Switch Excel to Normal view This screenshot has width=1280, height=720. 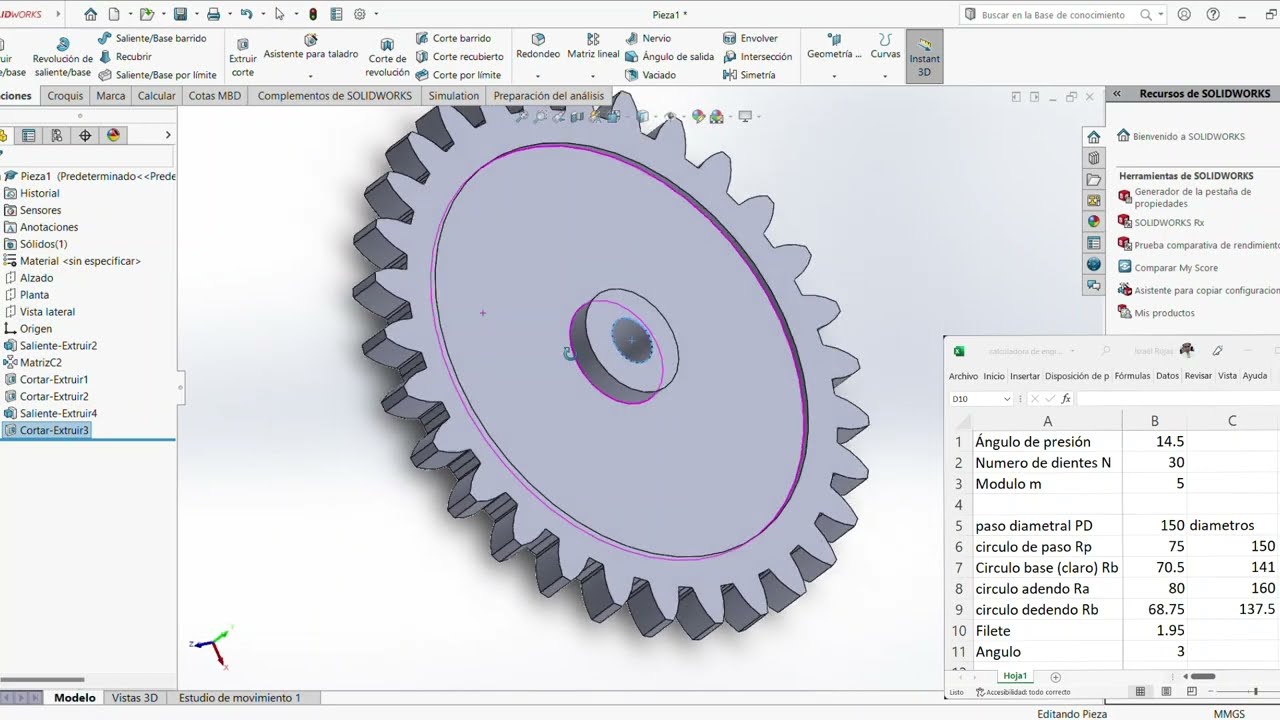[x=1140, y=692]
